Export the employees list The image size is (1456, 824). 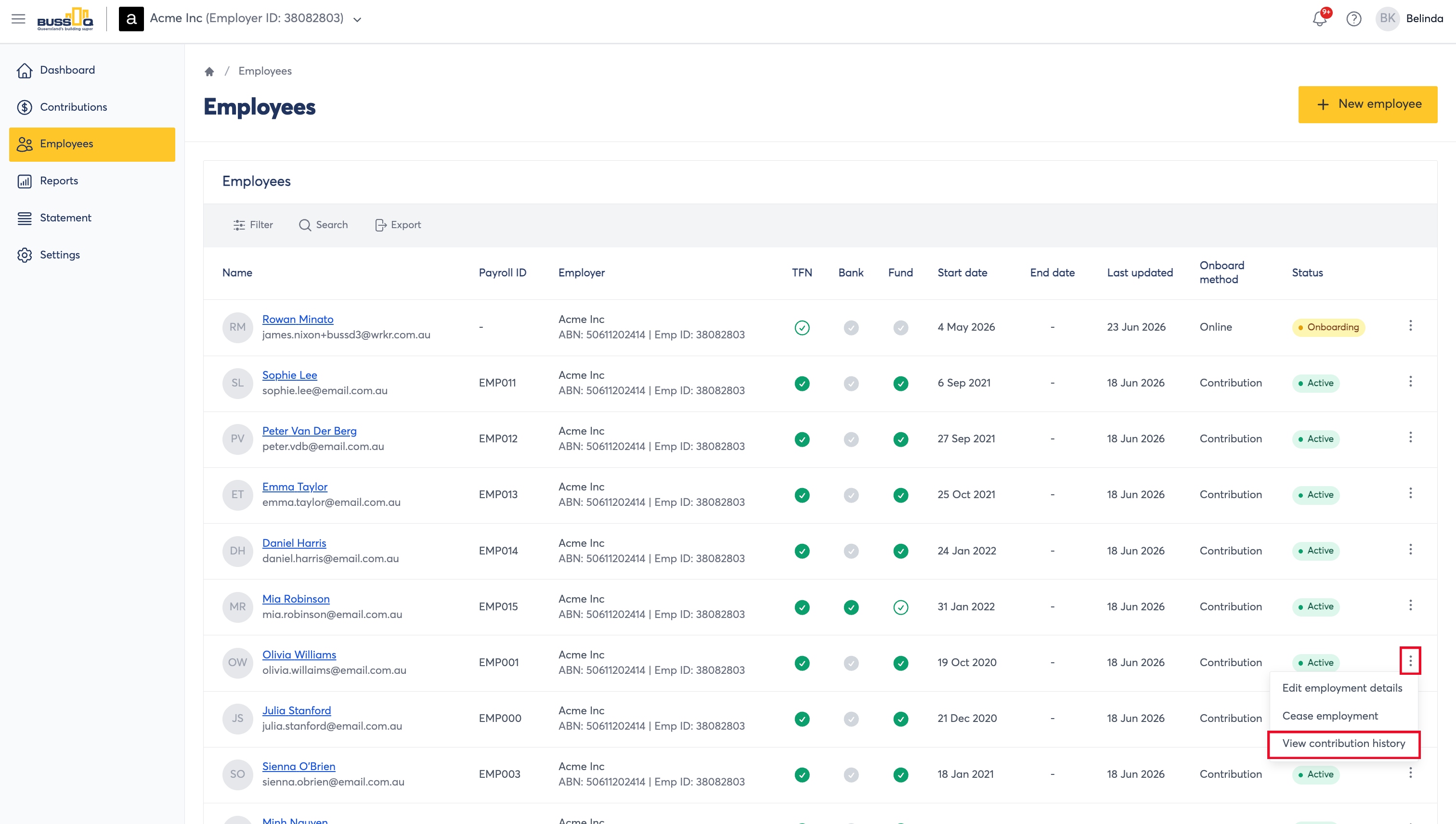pyautogui.click(x=398, y=225)
